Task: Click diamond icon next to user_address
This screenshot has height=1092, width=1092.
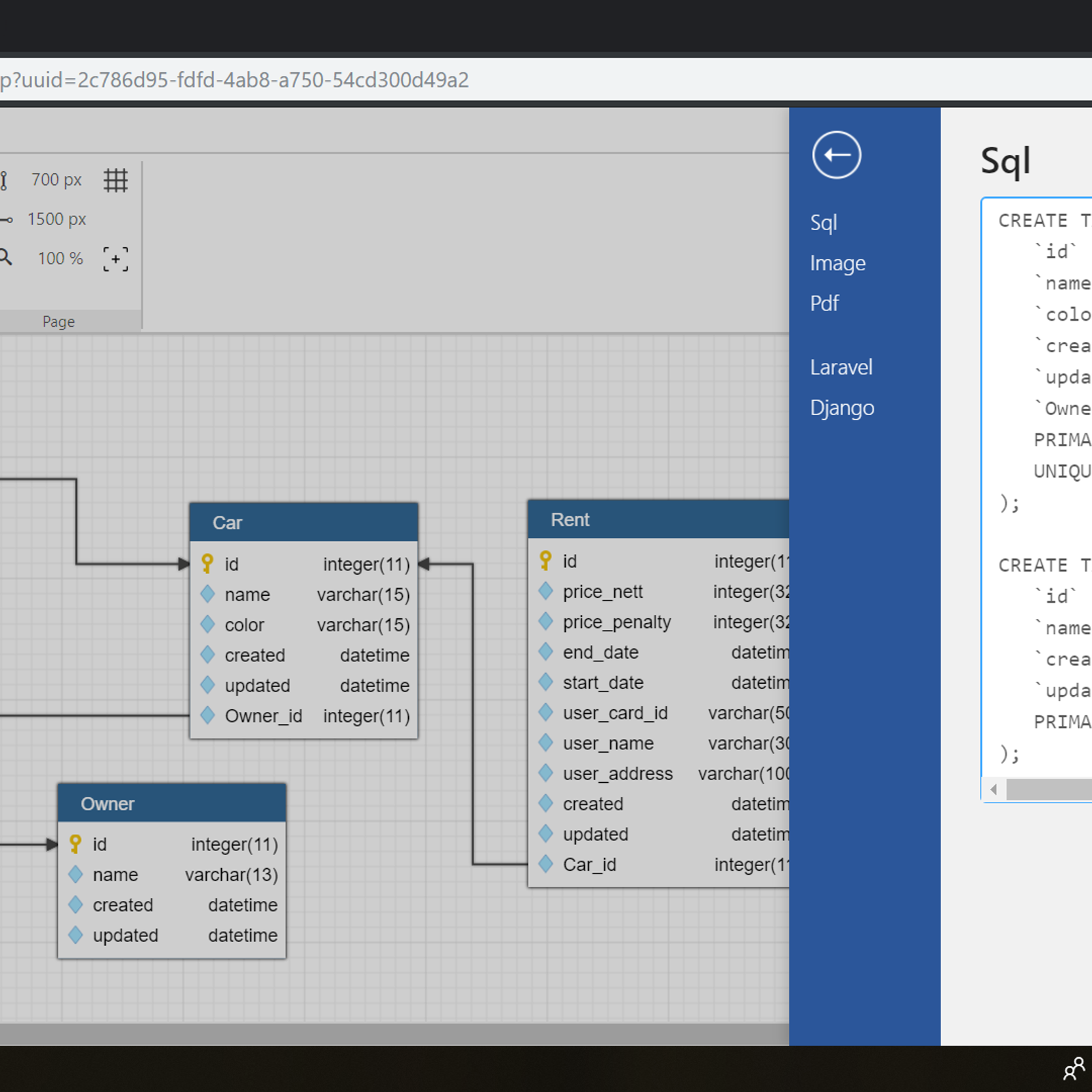Action: pos(545,773)
